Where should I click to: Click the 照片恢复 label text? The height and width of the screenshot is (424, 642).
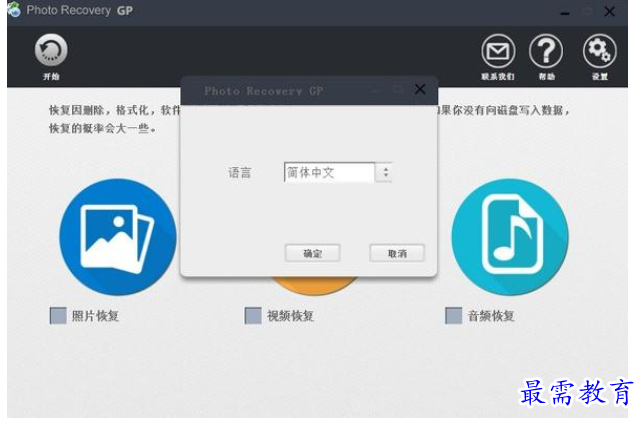point(95,316)
